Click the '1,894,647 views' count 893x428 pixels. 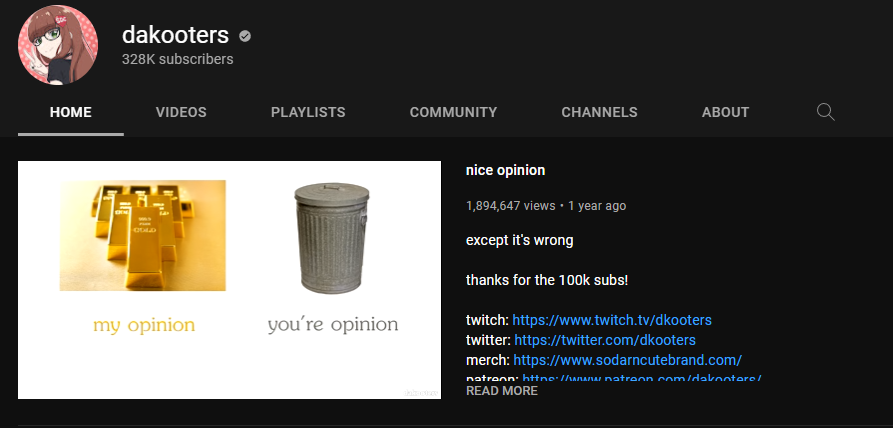pyautogui.click(x=510, y=206)
